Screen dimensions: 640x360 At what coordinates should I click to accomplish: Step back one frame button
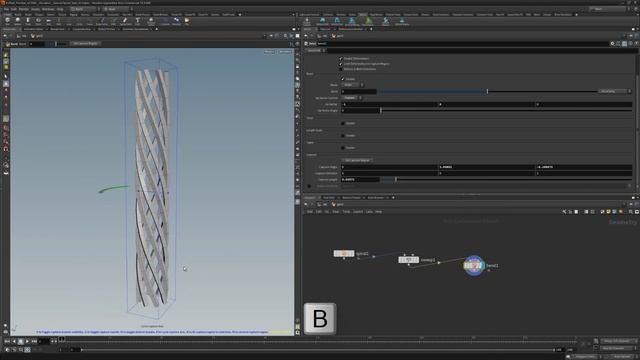click(x=14, y=341)
